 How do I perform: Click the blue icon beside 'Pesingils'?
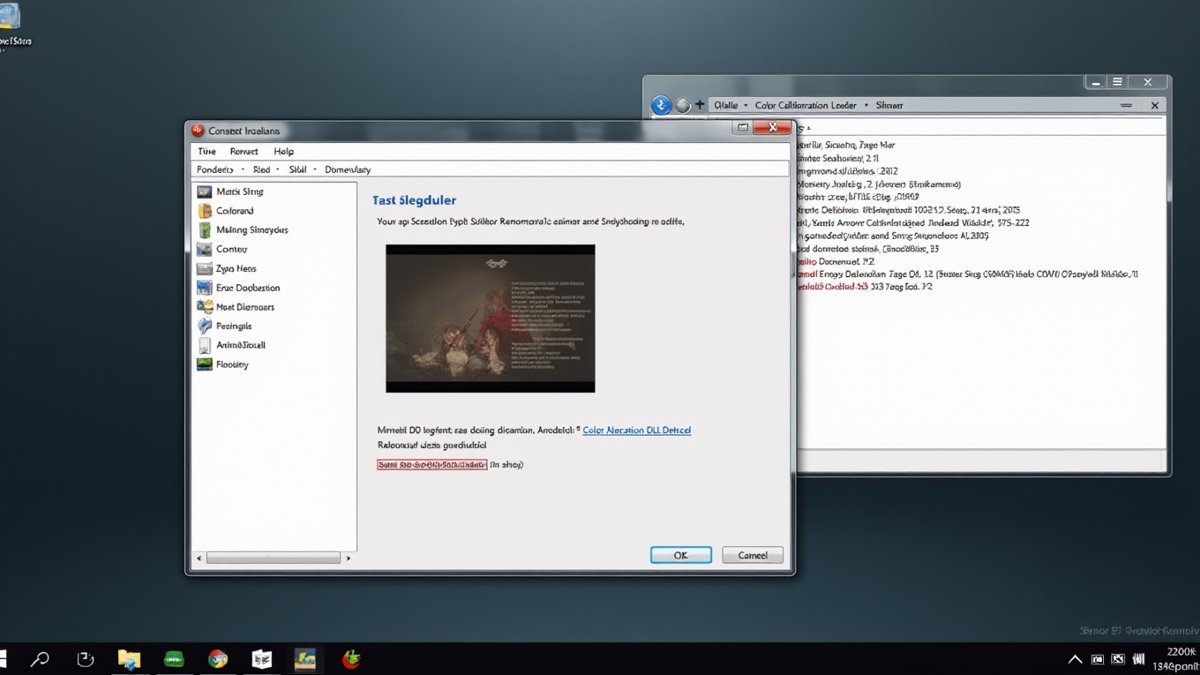203,326
